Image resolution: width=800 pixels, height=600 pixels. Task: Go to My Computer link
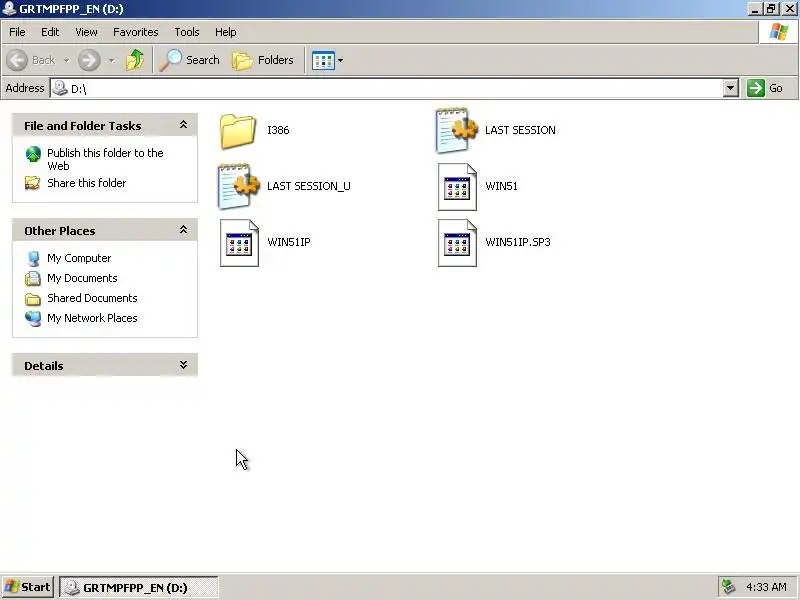79,258
